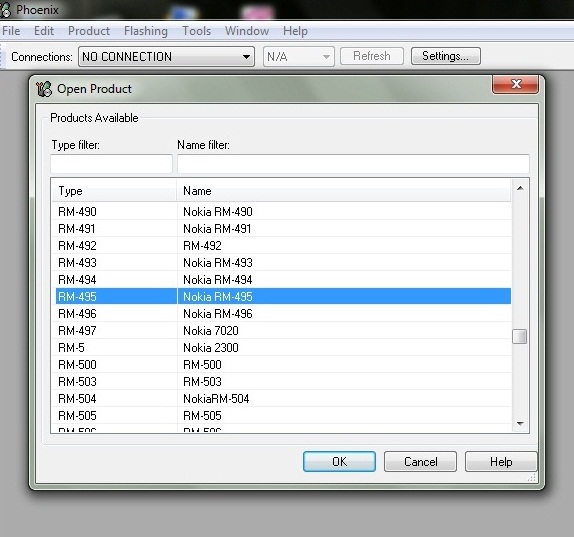The height and width of the screenshot is (537, 574).
Task: Open the Tools menu
Action: pyautogui.click(x=197, y=31)
